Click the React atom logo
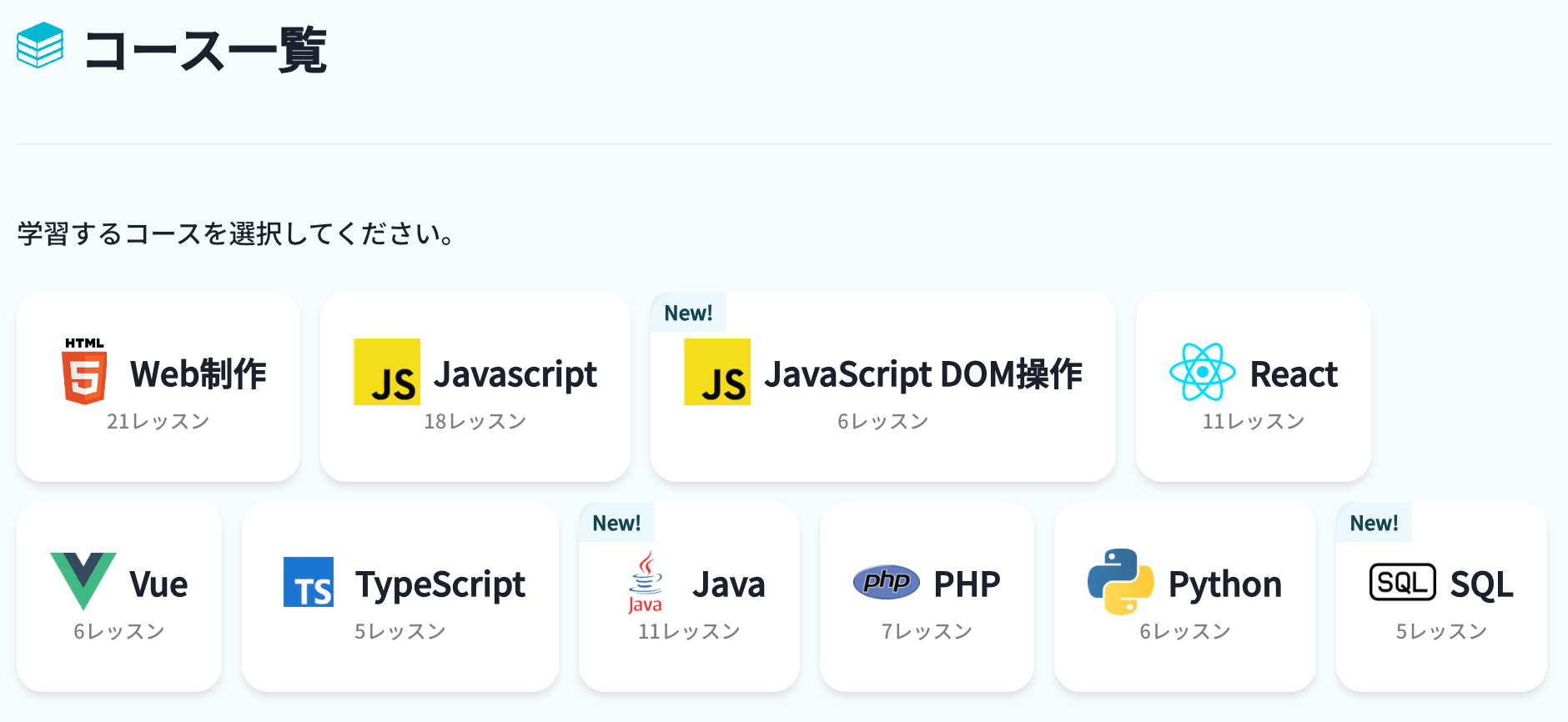Screen dimensions: 1568x722 [x=1202, y=372]
